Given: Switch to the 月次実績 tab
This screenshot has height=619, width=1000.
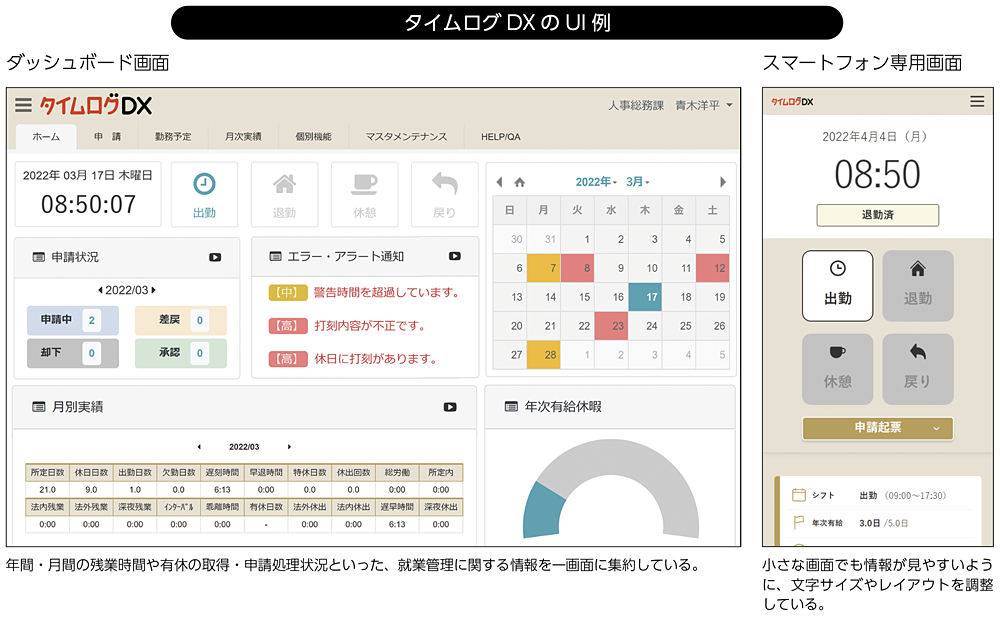Looking at the screenshot, I should click(x=243, y=137).
